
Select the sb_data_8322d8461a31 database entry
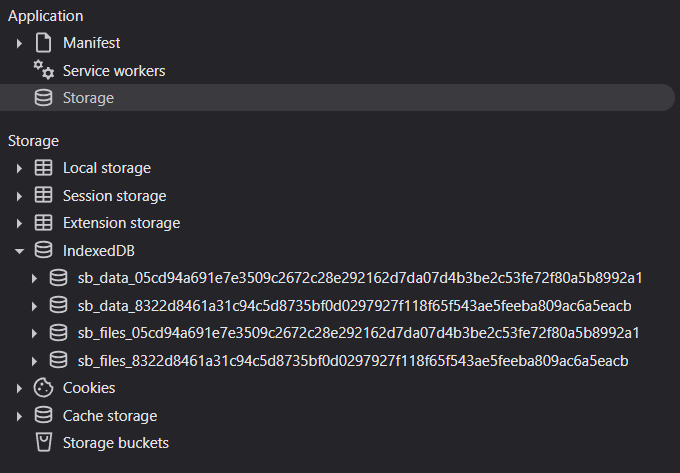point(354,305)
